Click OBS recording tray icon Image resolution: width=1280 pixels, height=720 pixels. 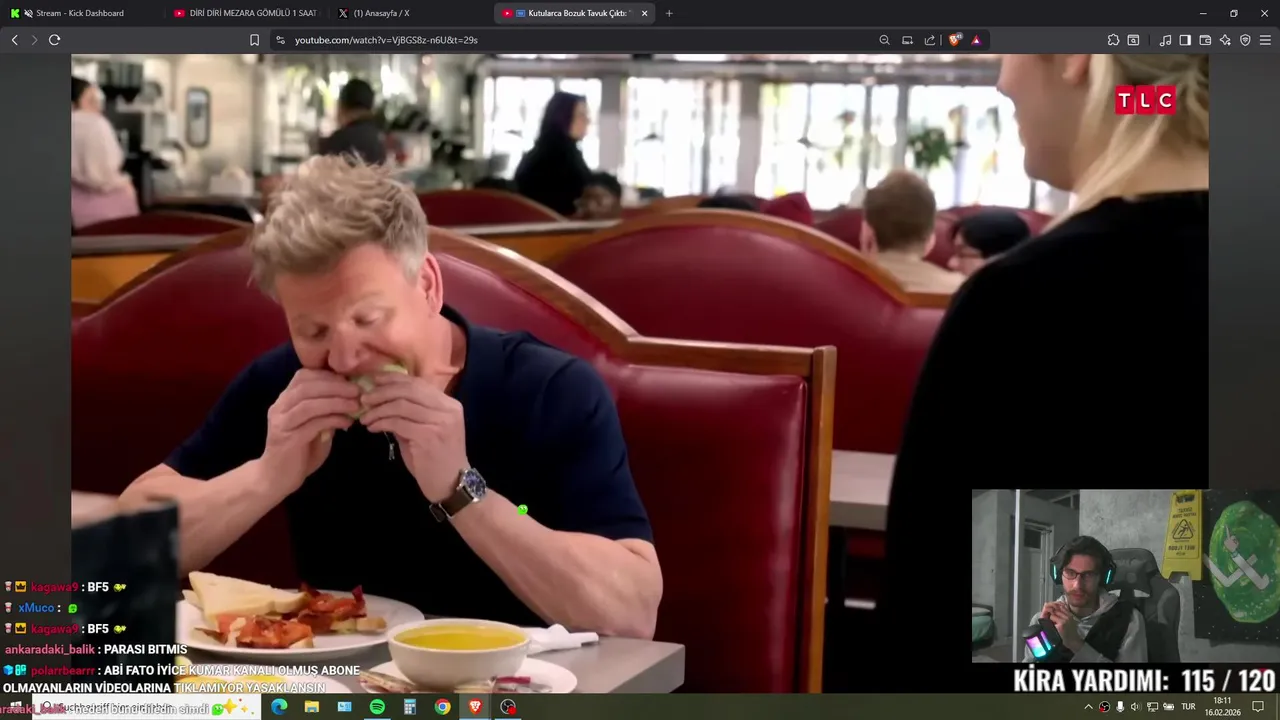[1104, 707]
